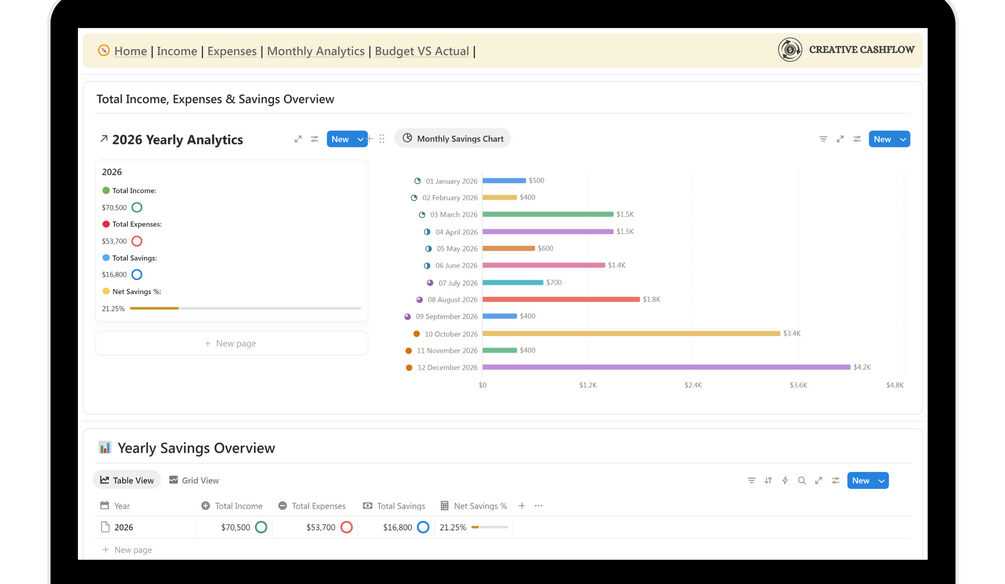Image resolution: width=1005 pixels, height=584 pixels.
Task: Switch to the Grid View tab
Action: coord(194,481)
